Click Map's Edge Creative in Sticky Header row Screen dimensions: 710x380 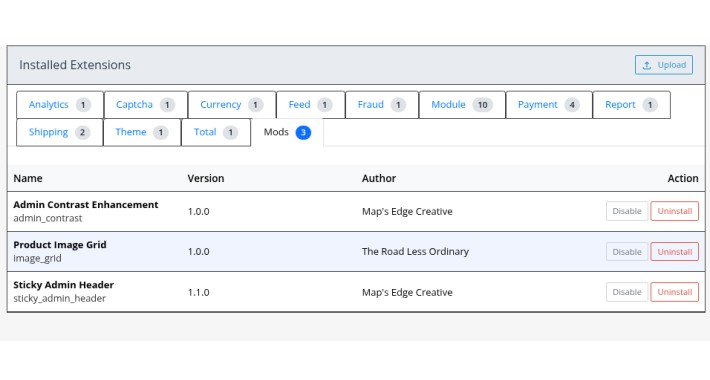[x=407, y=293]
